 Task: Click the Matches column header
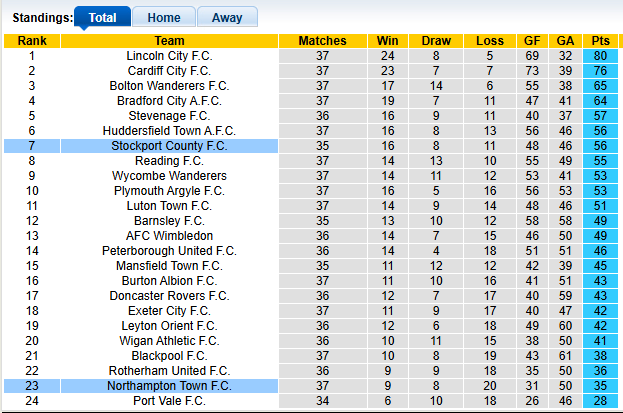(322, 41)
